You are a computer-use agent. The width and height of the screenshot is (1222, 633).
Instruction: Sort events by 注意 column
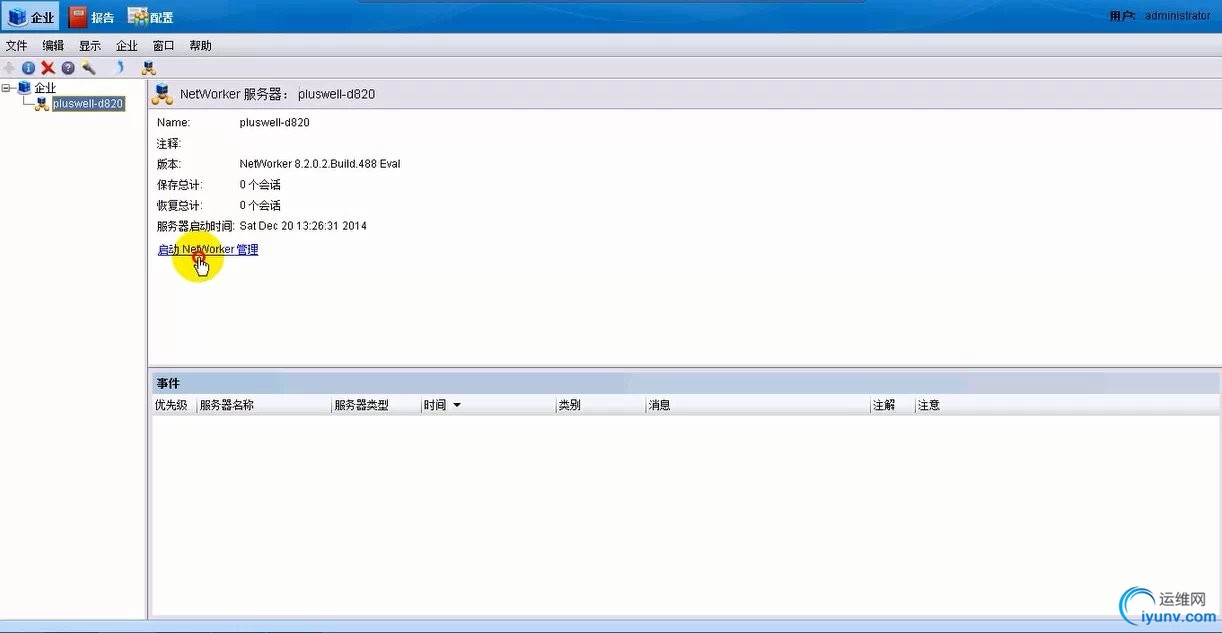click(1066, 405)
